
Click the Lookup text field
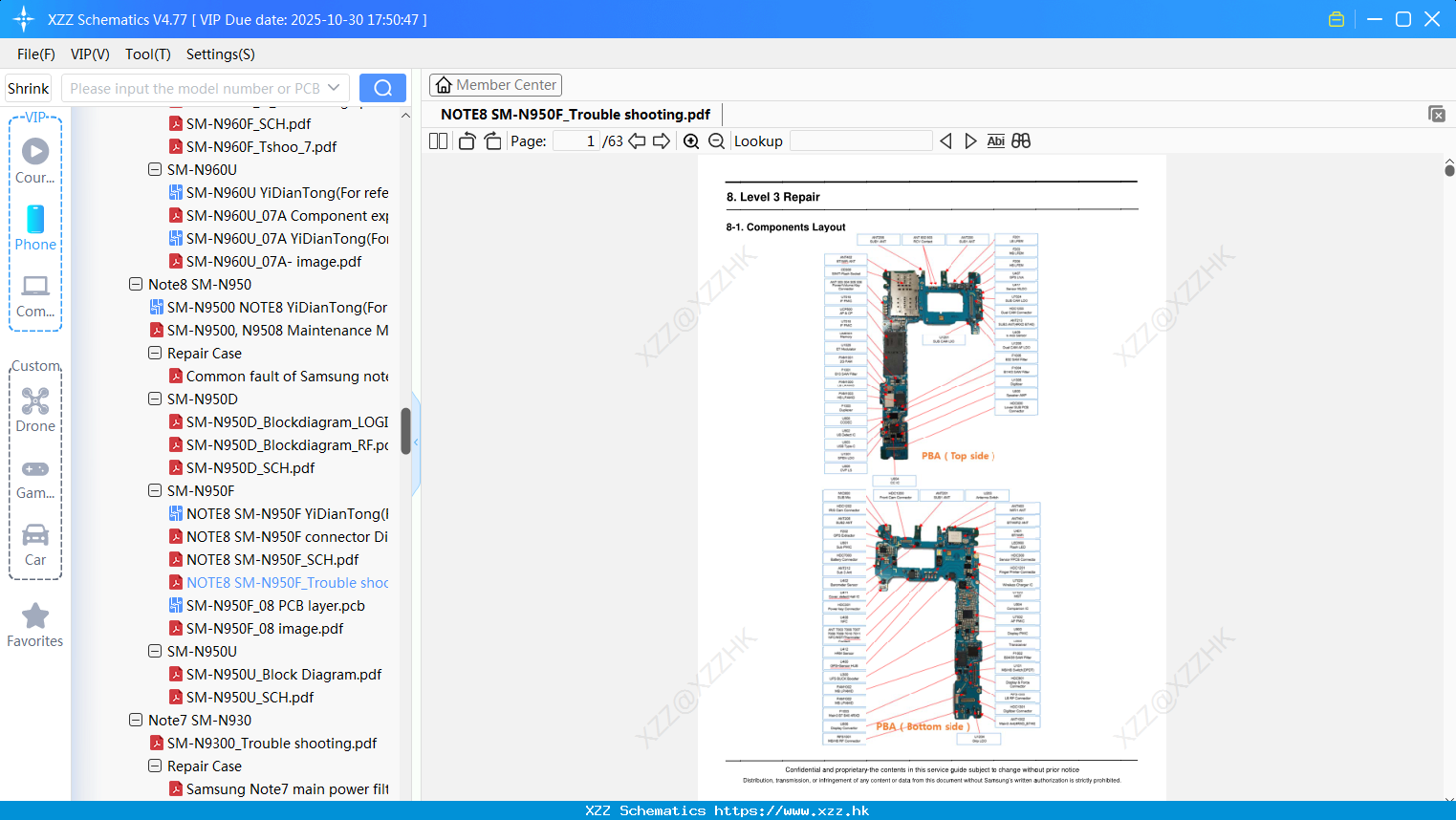[860, 140]
